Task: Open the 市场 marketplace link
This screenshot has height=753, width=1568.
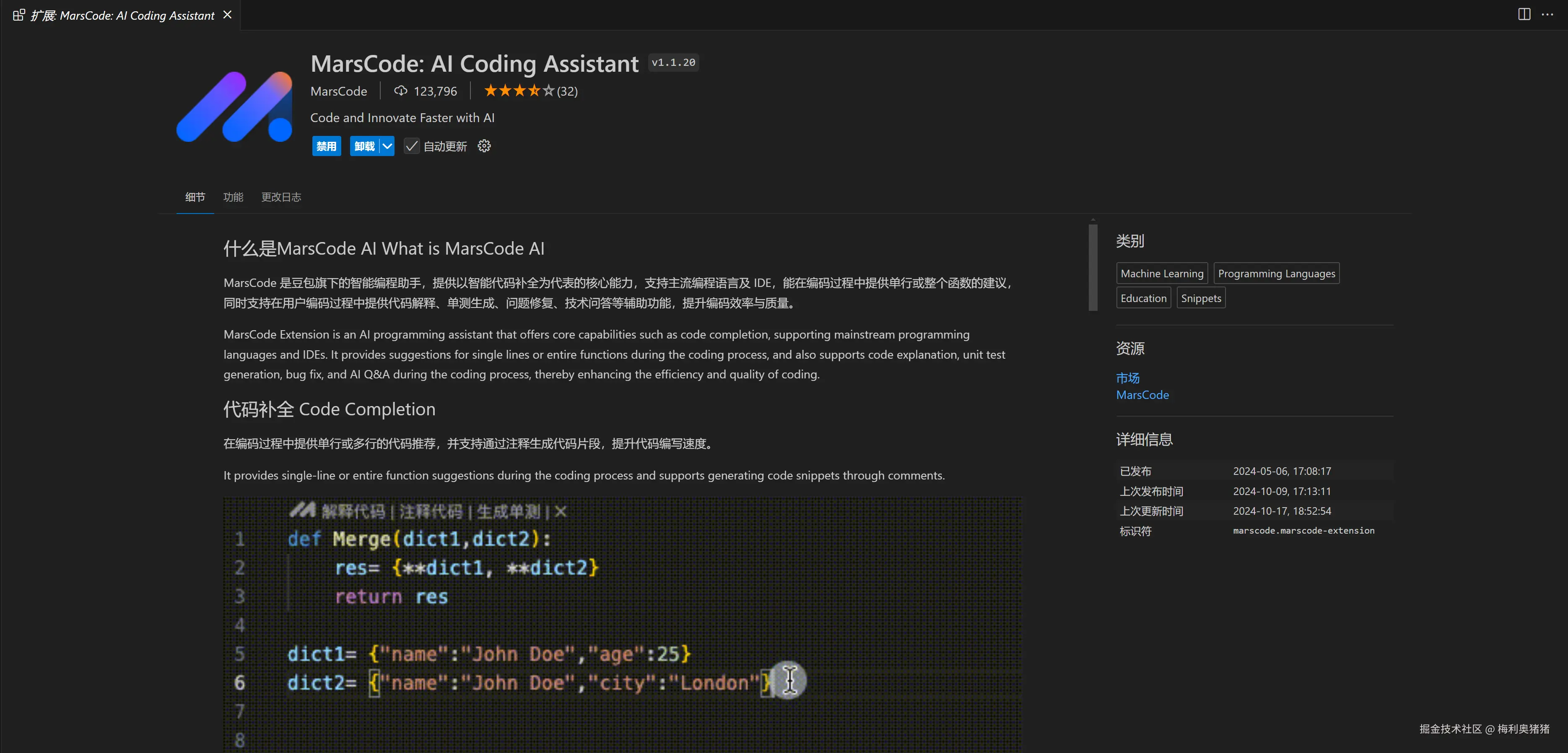Action: [x=1127, y=378]
